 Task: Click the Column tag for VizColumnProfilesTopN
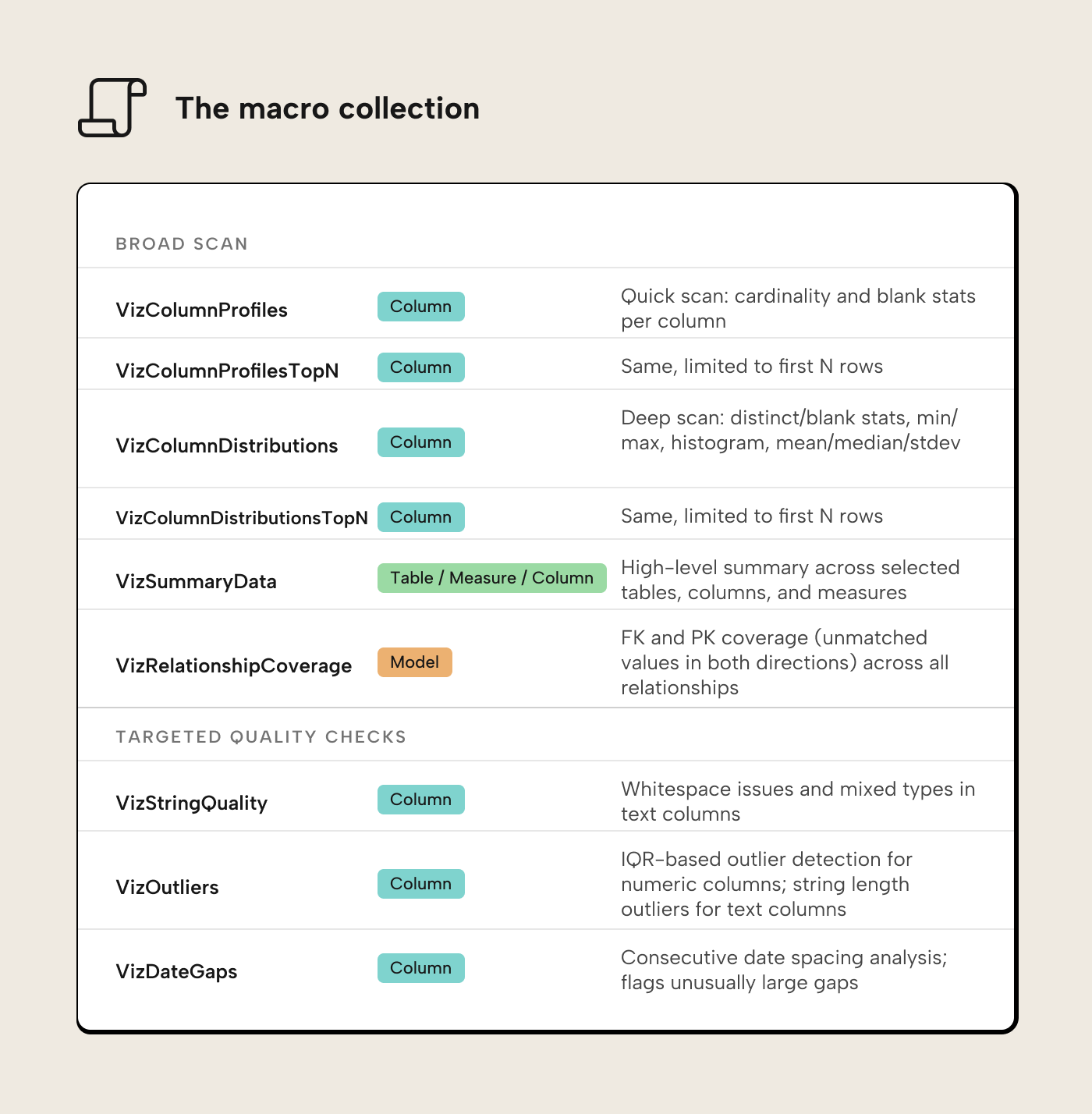tap(420, 367)
